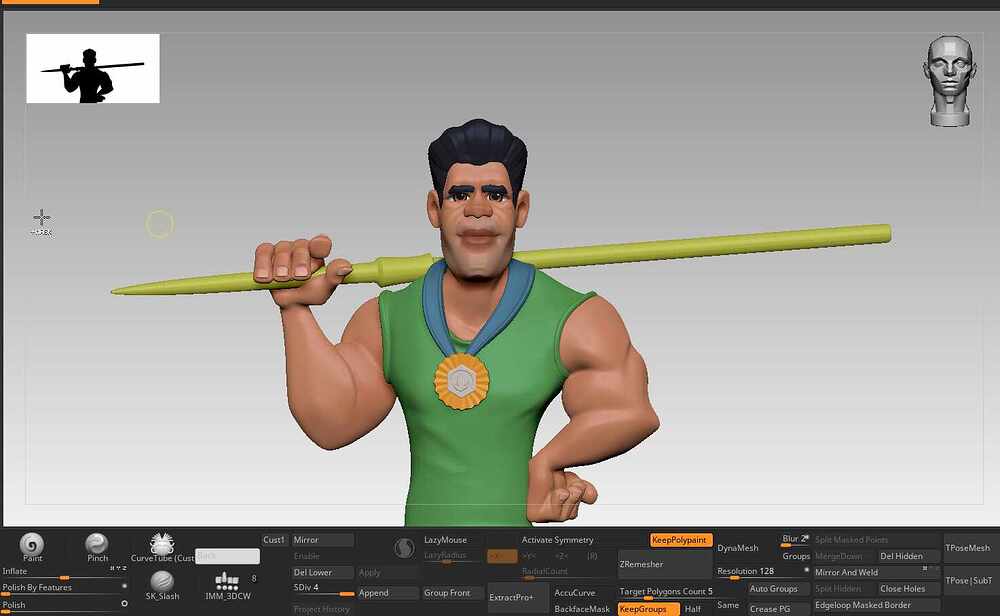This screenshot has height=616, width=1000.
Task: Click the ZRemesher button
Action: (665, 564)
